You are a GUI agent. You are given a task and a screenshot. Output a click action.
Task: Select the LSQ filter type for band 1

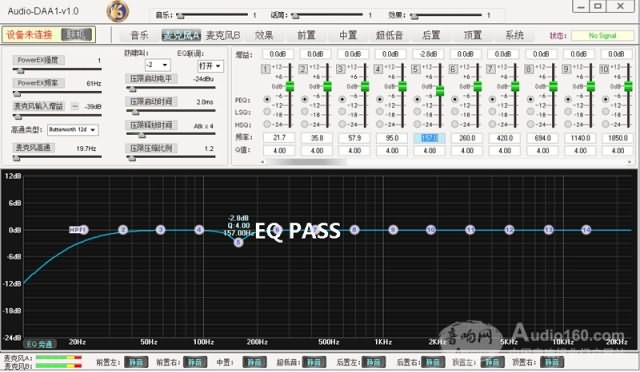click(x=267, y=111)
